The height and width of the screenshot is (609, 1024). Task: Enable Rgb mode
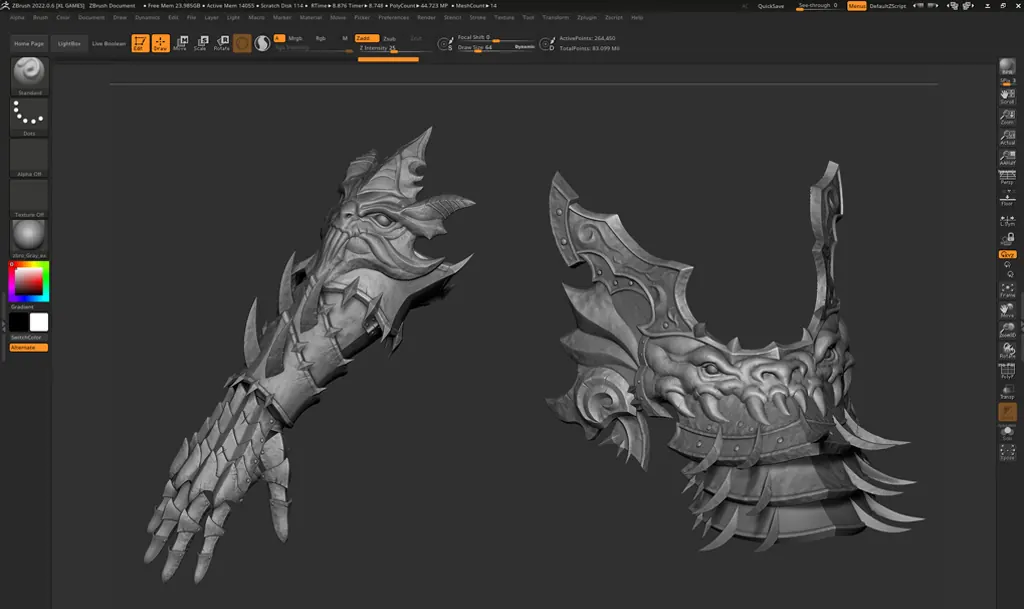click(321, 39)
